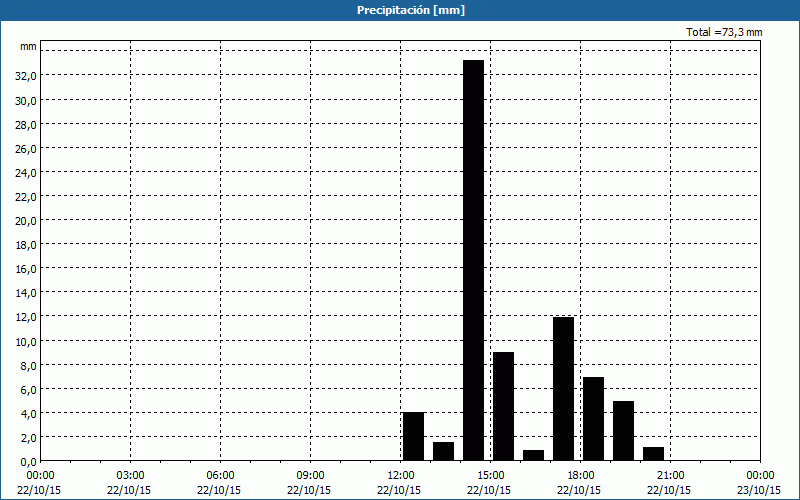Viewport: 800px width, 500px height.
Task: Select the "12:00" time axis label
Action: click(401, 476)
